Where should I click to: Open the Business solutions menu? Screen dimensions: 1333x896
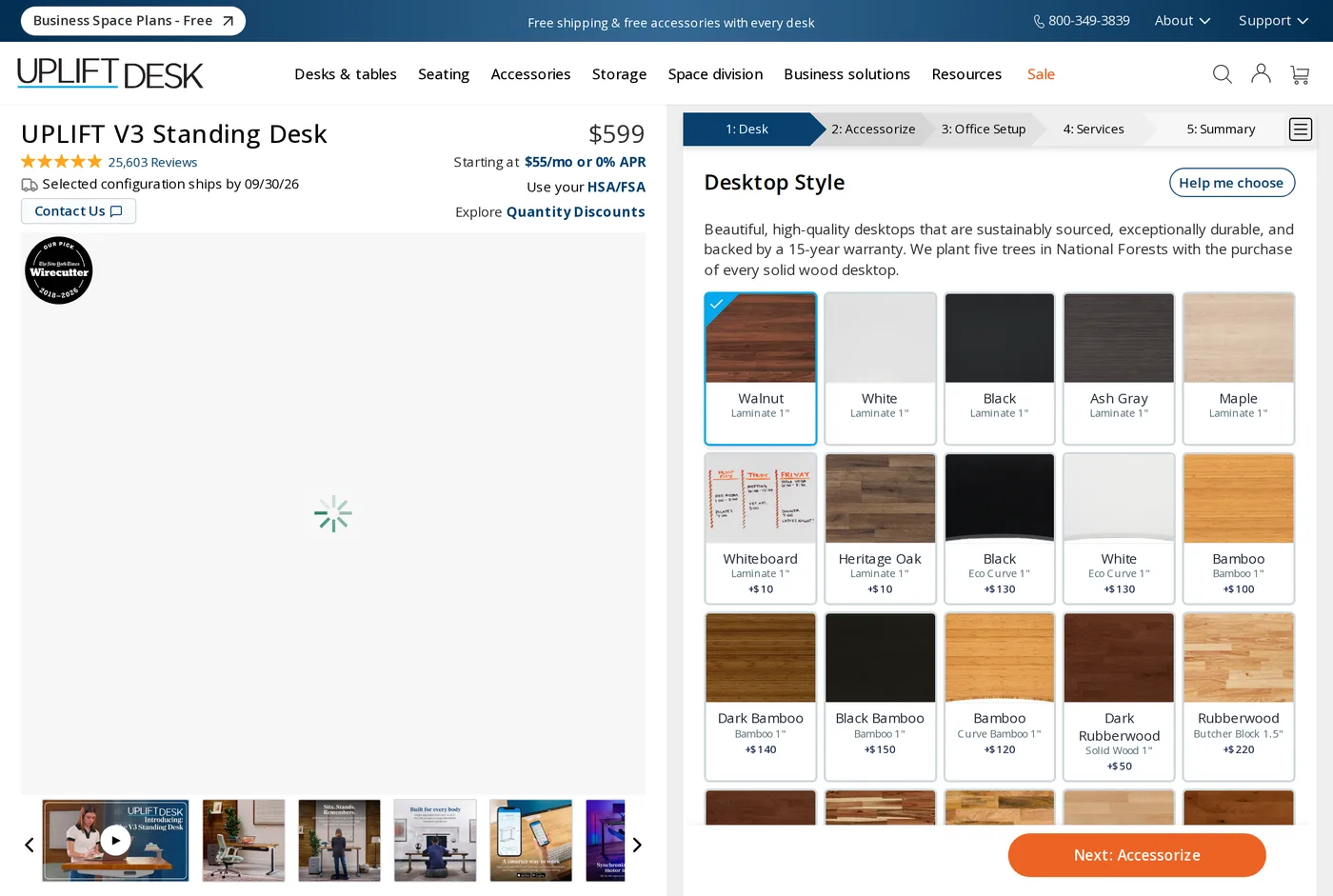pos(846,74)
